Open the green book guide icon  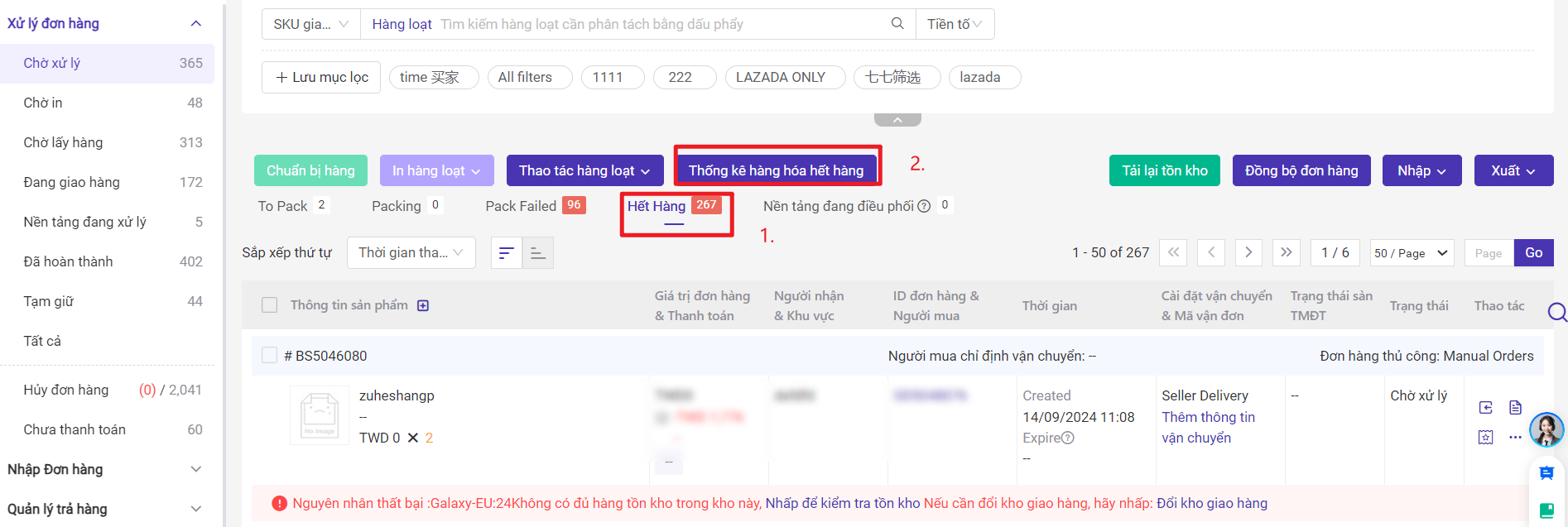click(1546, 510)
